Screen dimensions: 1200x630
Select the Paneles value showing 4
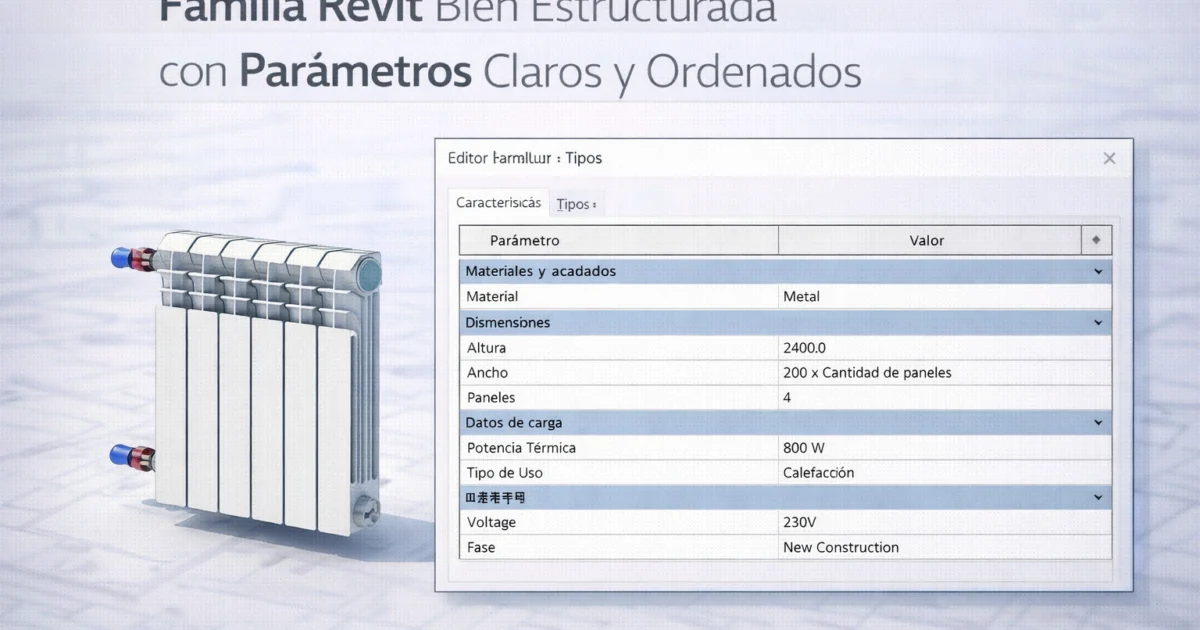pyautogui.click(x=788, y=397)
